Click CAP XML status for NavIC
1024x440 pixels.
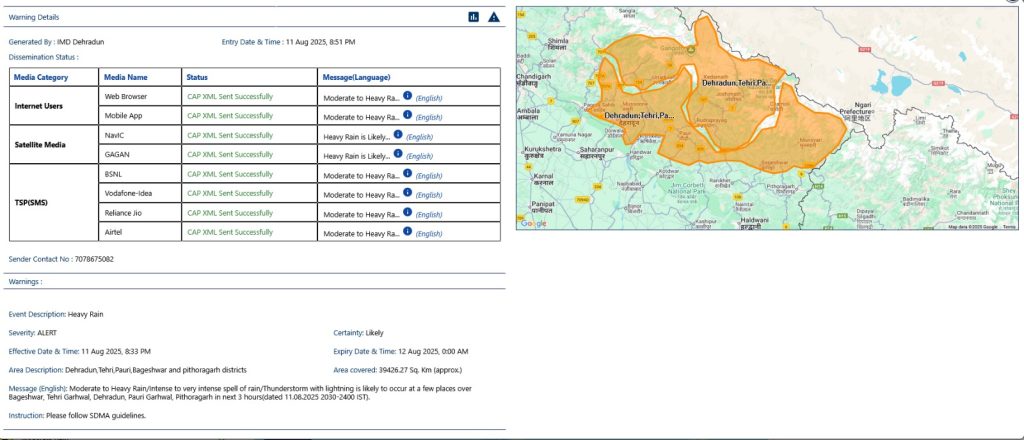point(230,135)
